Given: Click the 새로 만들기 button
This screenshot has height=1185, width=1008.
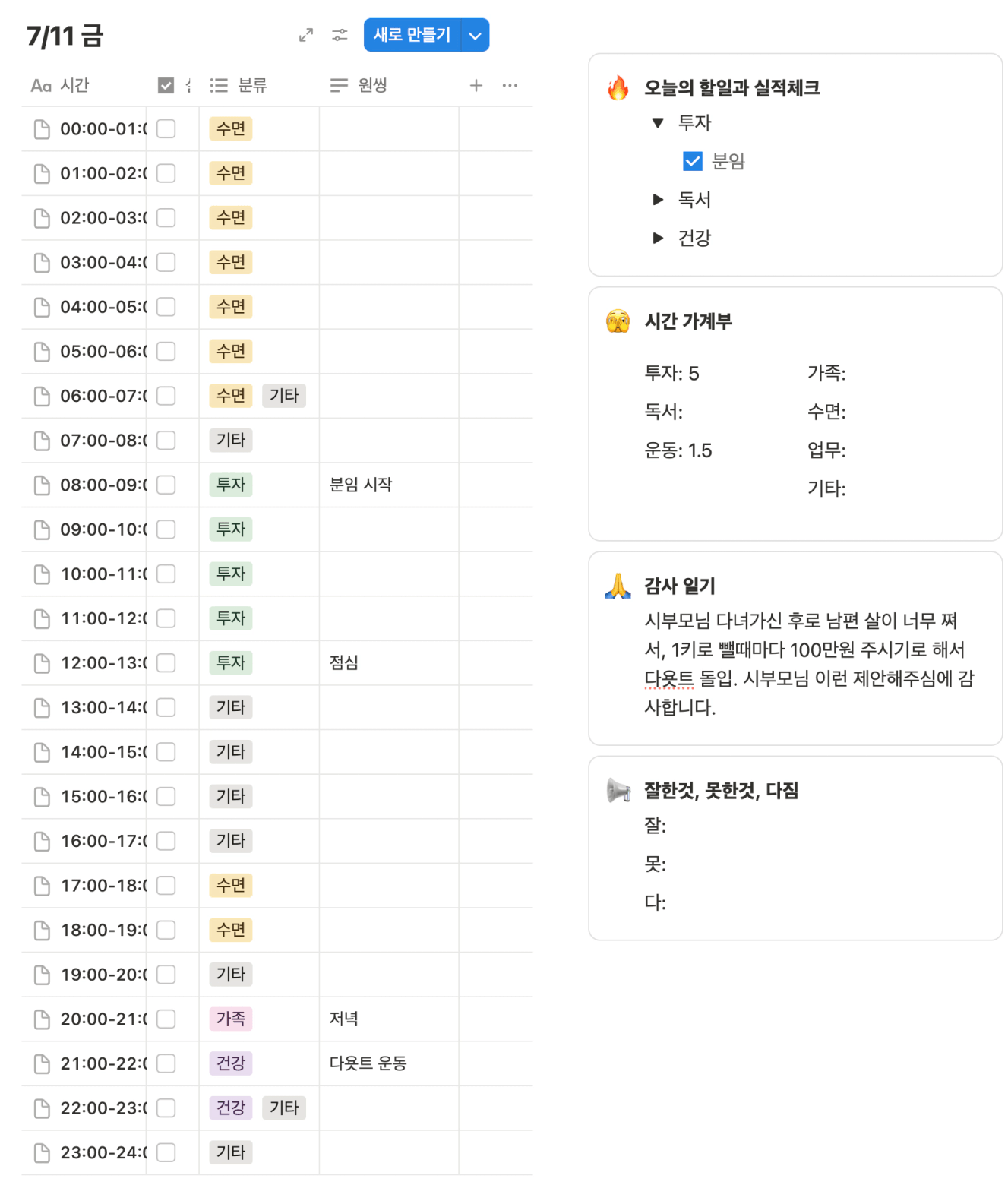Looking at the screenshot, I should pos(412,36).
